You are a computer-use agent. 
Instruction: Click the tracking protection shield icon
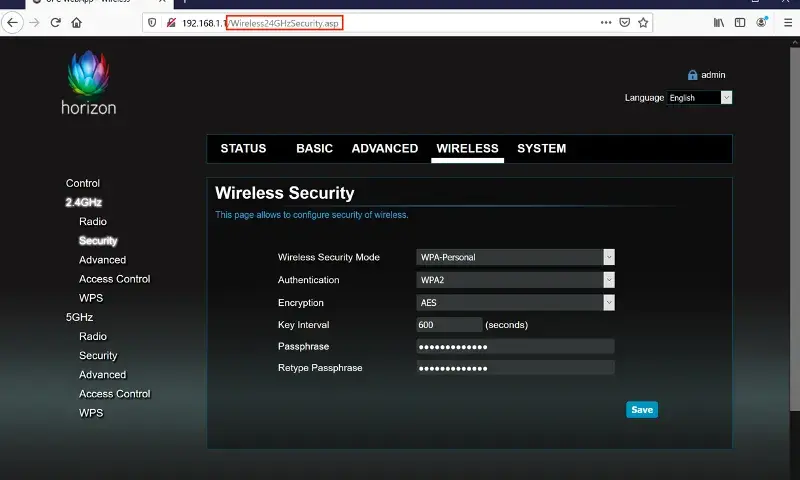pos(152,22)
